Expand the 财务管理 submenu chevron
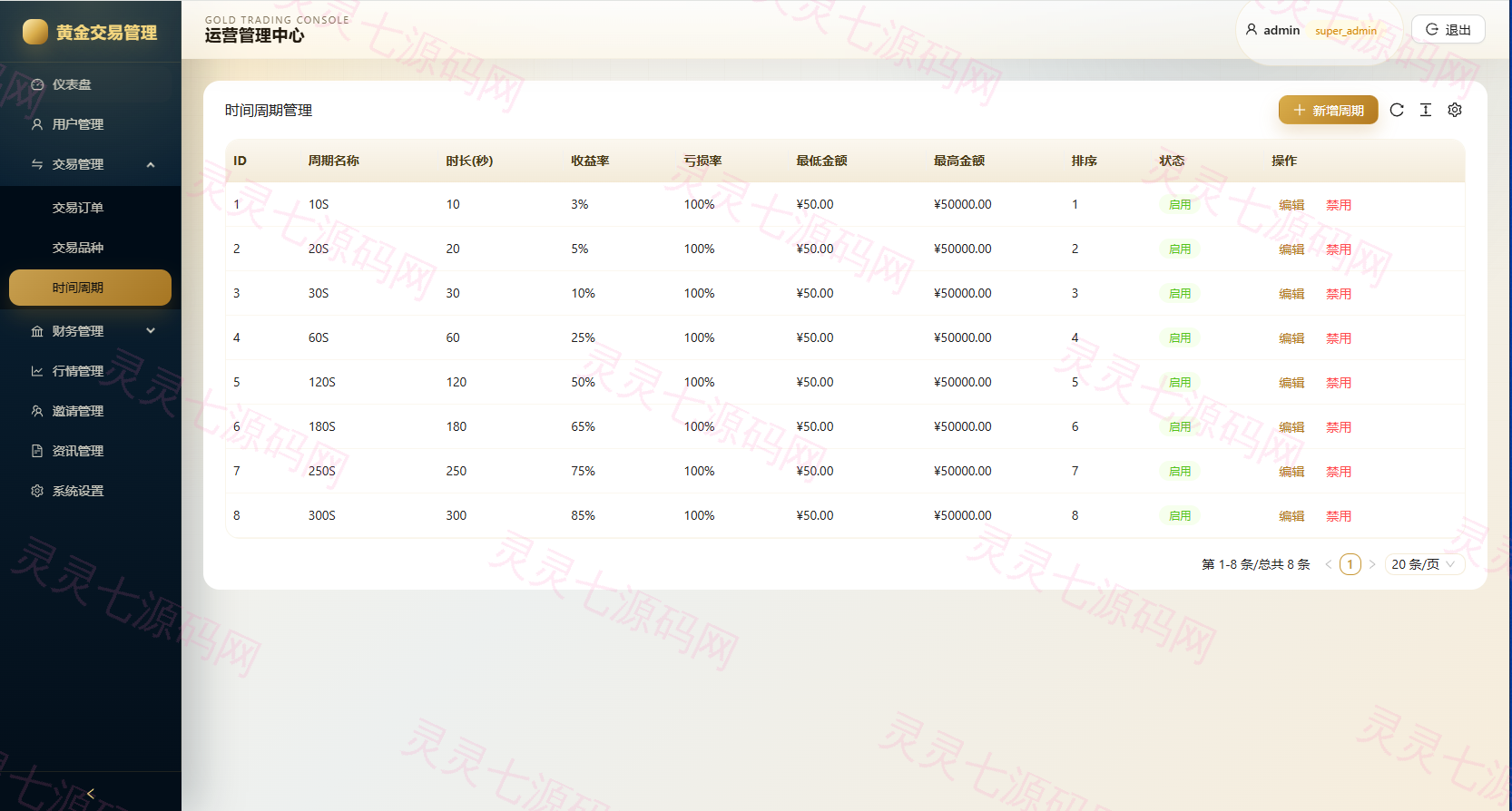This screenshot has height=811, width=1512. pos(151,331)
